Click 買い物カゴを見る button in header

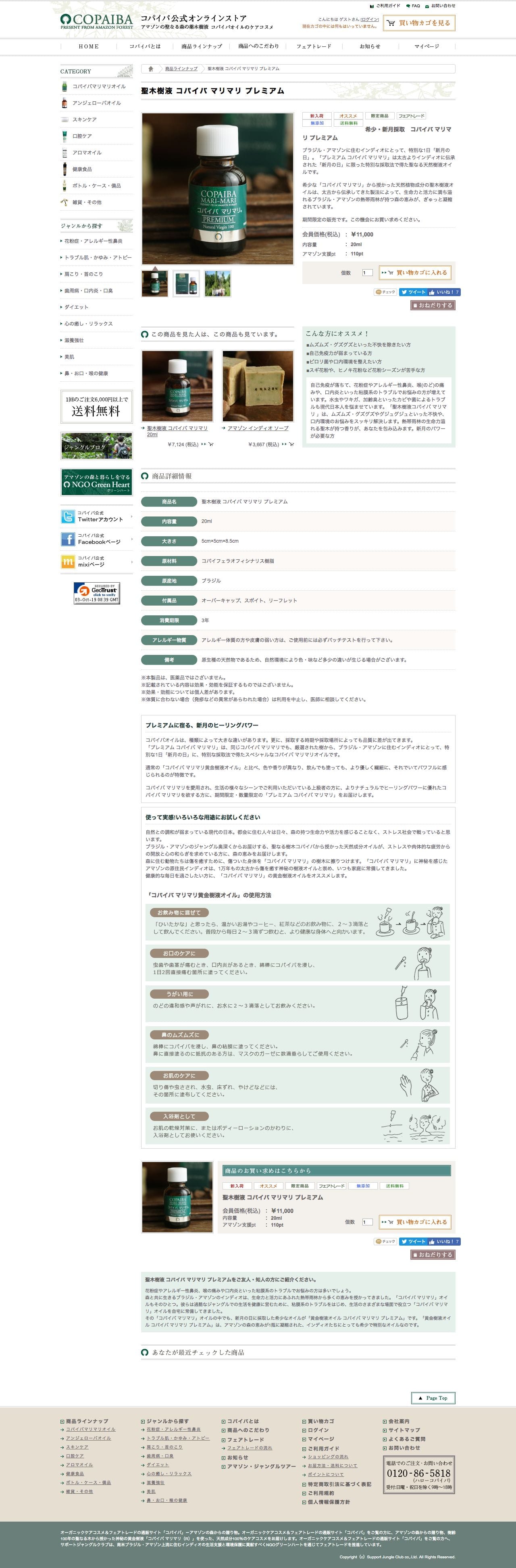pyautogui.click(x=419, y=23)
